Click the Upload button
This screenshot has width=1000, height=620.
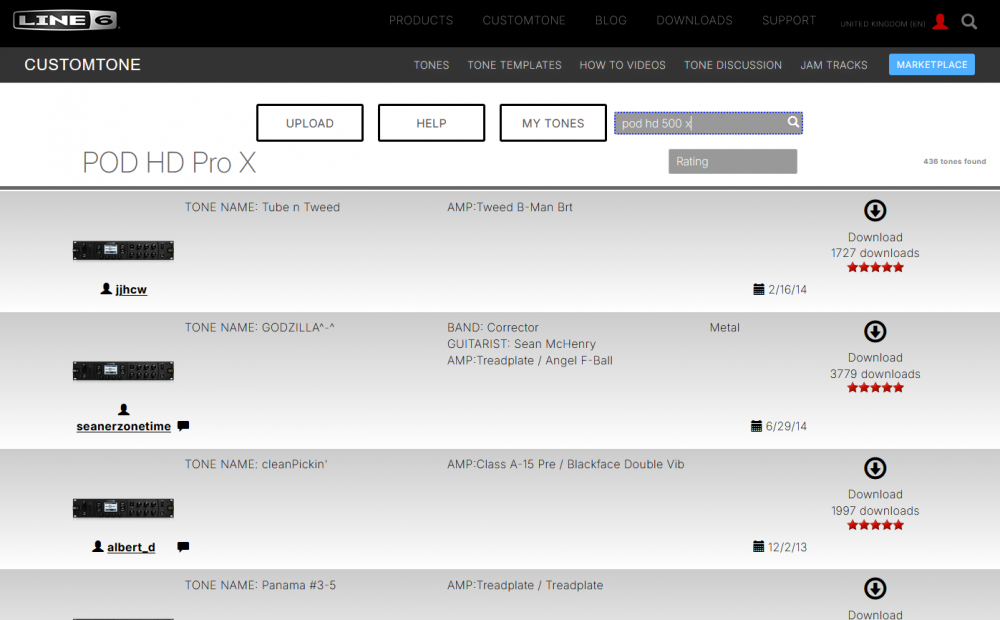pyautogui.click(x=310, y=123)
